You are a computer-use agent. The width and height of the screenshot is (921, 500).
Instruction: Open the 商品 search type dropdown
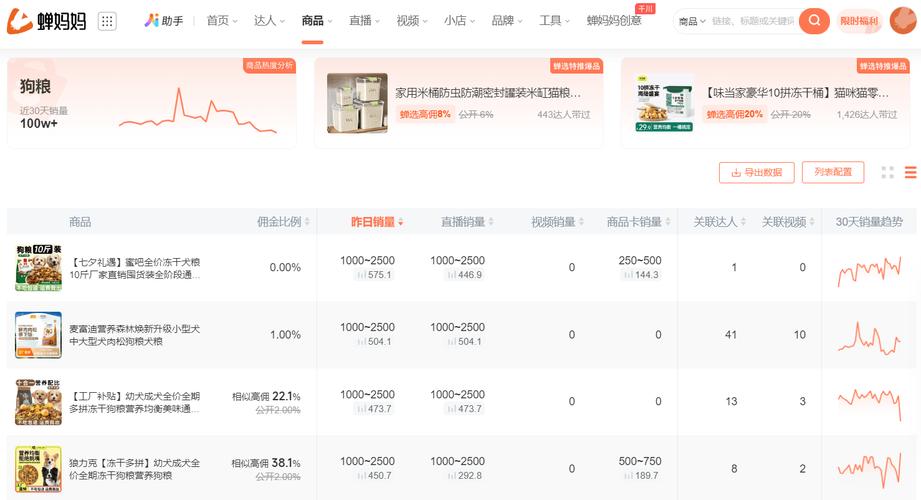[x=691, y=21]
